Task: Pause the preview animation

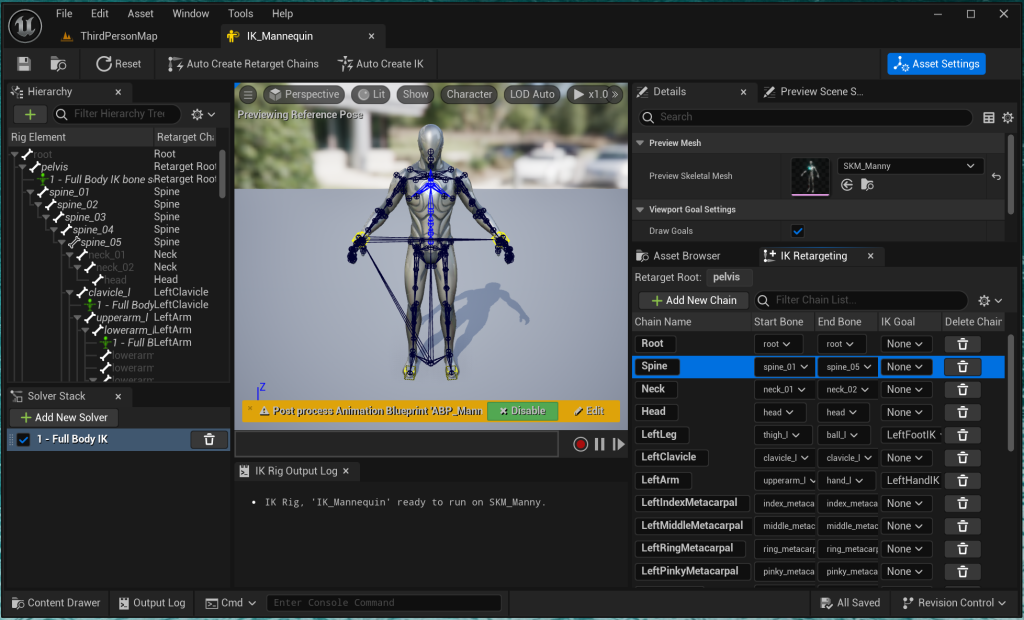Action: 600,444
